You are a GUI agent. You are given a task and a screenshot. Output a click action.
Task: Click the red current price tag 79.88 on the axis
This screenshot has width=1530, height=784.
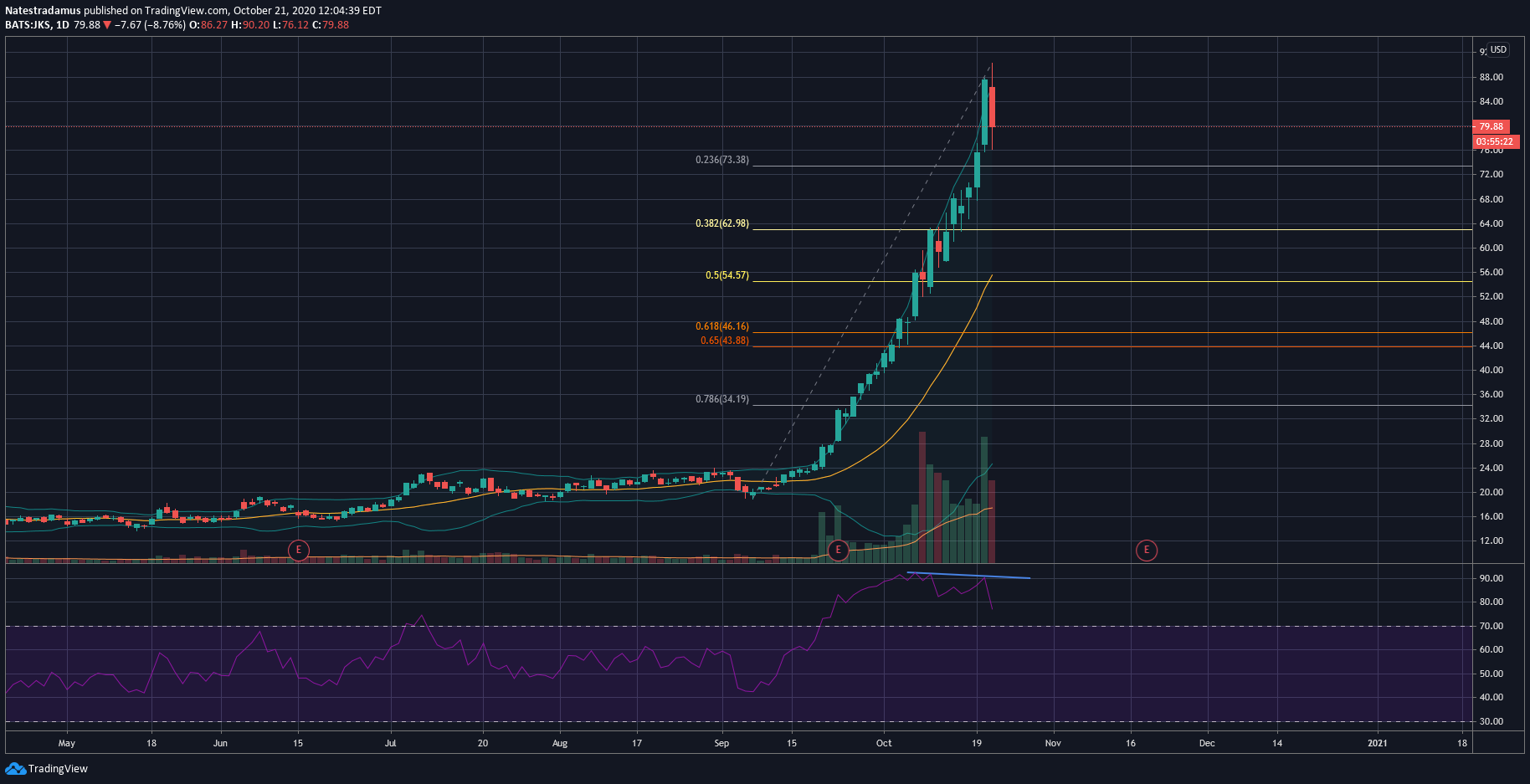click(x=1491, y=127)
